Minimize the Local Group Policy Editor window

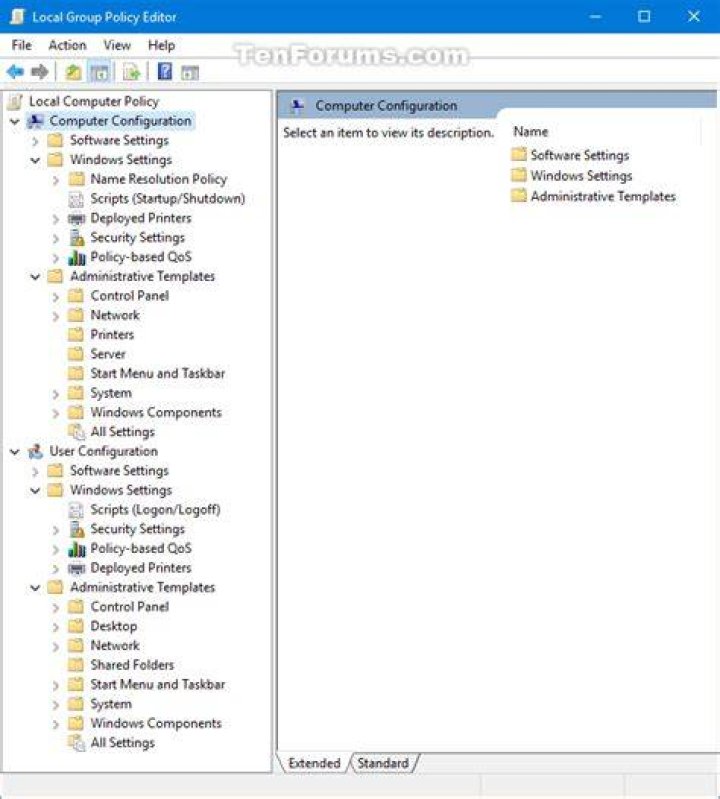point(595,17)
